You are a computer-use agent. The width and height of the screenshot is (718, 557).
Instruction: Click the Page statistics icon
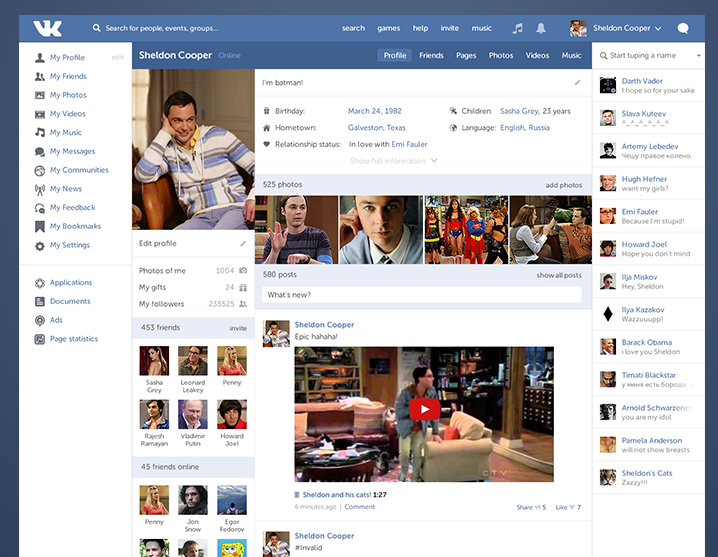[40, 339]
